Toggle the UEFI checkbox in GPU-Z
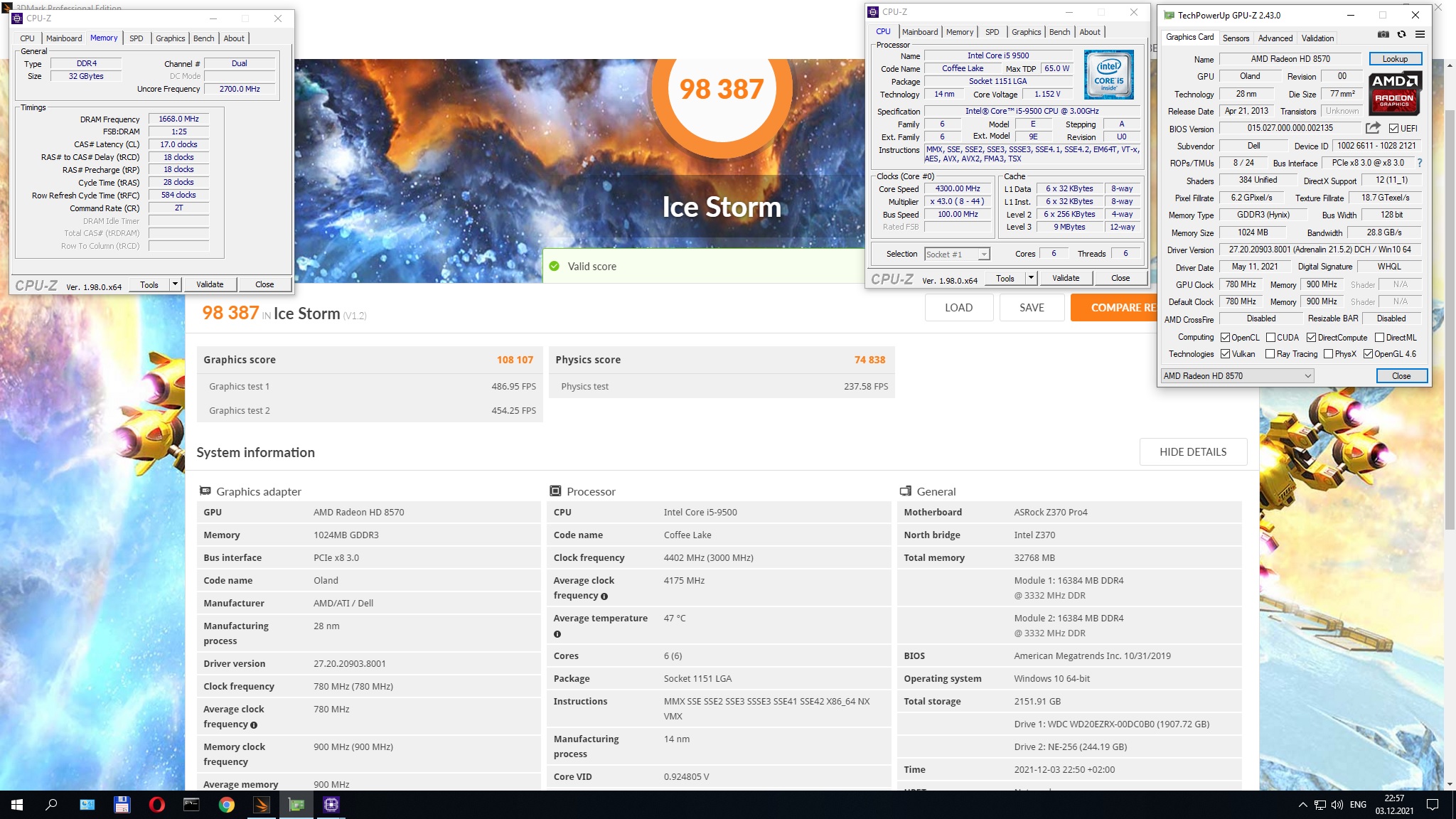Viewport: 1456px width, 819px height. [x=1393, y=129]
